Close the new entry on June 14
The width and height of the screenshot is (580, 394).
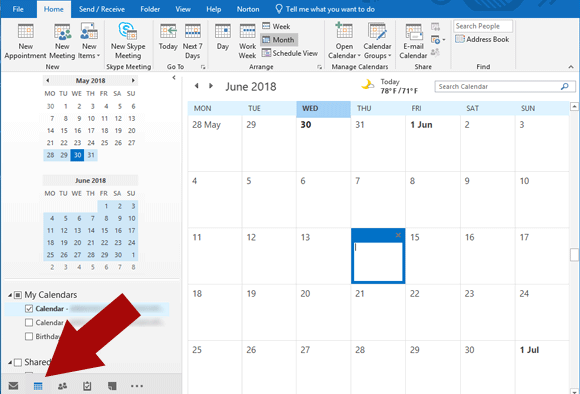click(398, 235)
